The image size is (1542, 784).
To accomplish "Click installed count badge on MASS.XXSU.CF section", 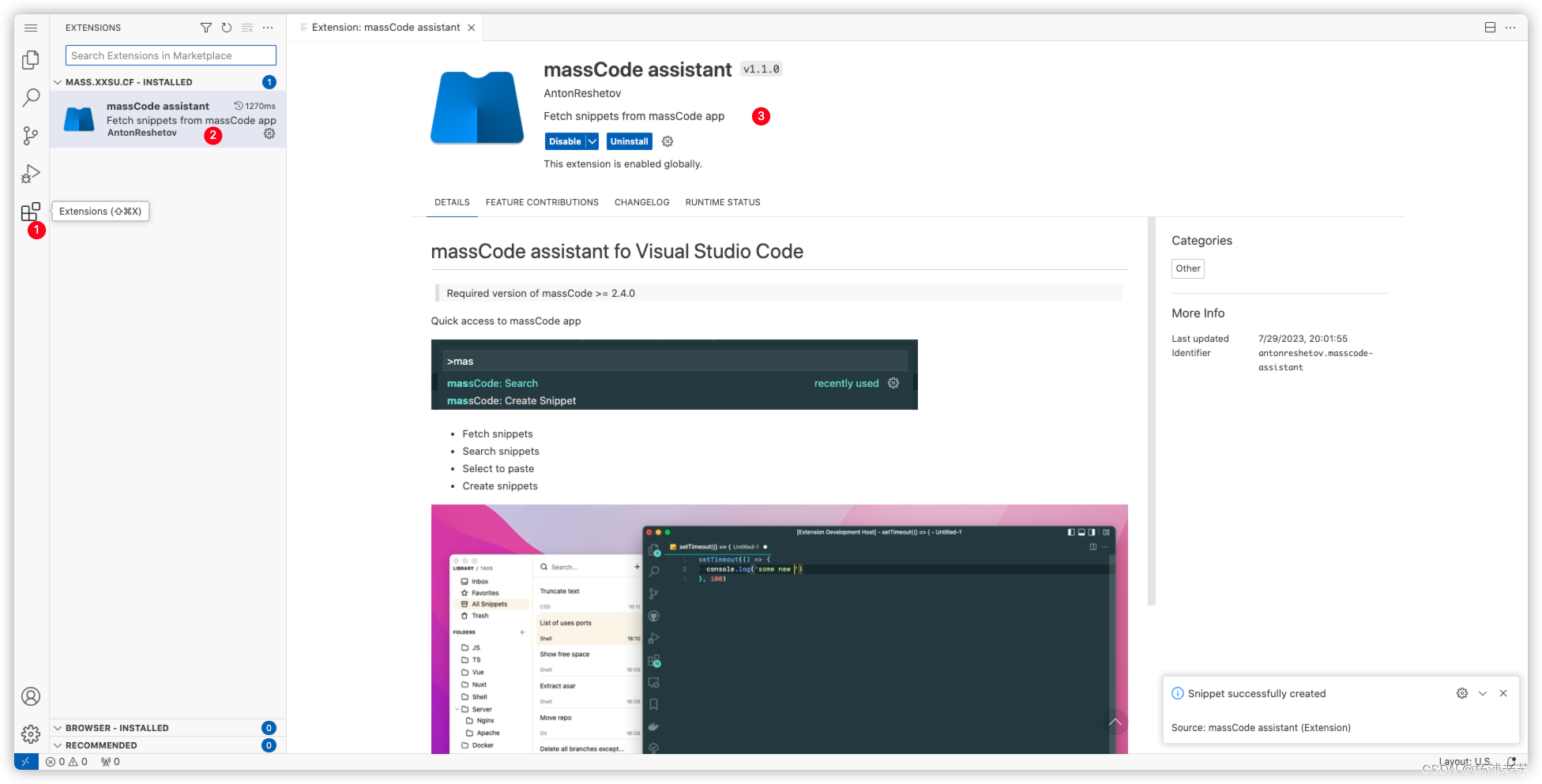I will (269, 82).
